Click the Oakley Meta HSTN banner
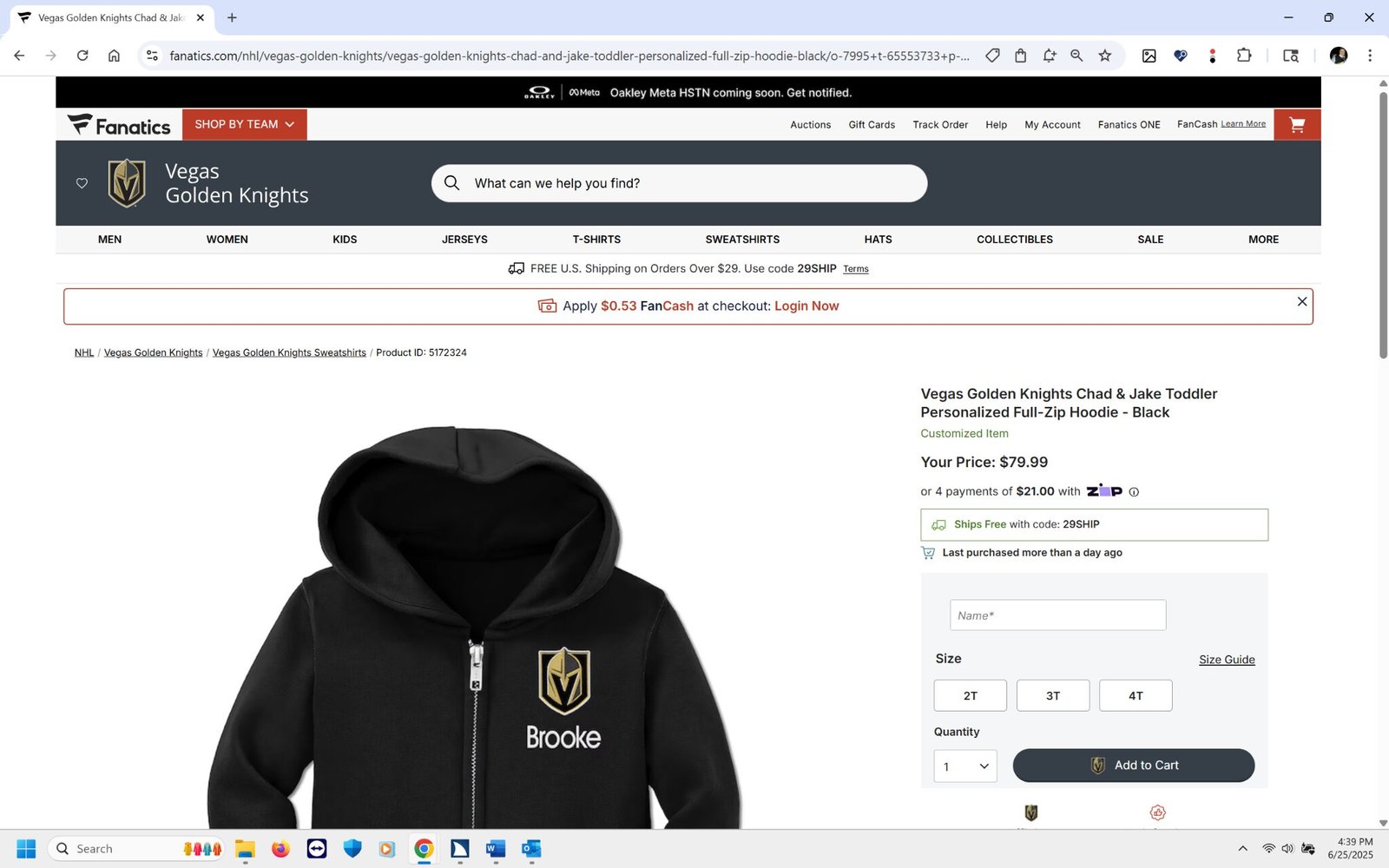Image resolution: width=1389 pixels, height=868 pixels. [x=688, y=92]
